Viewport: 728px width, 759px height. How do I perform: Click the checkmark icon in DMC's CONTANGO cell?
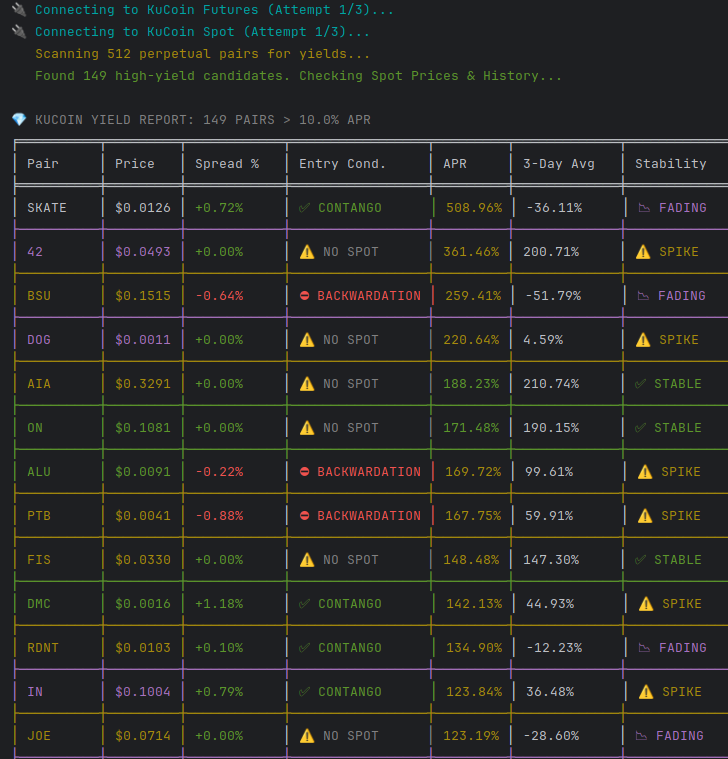click(304, 604)
